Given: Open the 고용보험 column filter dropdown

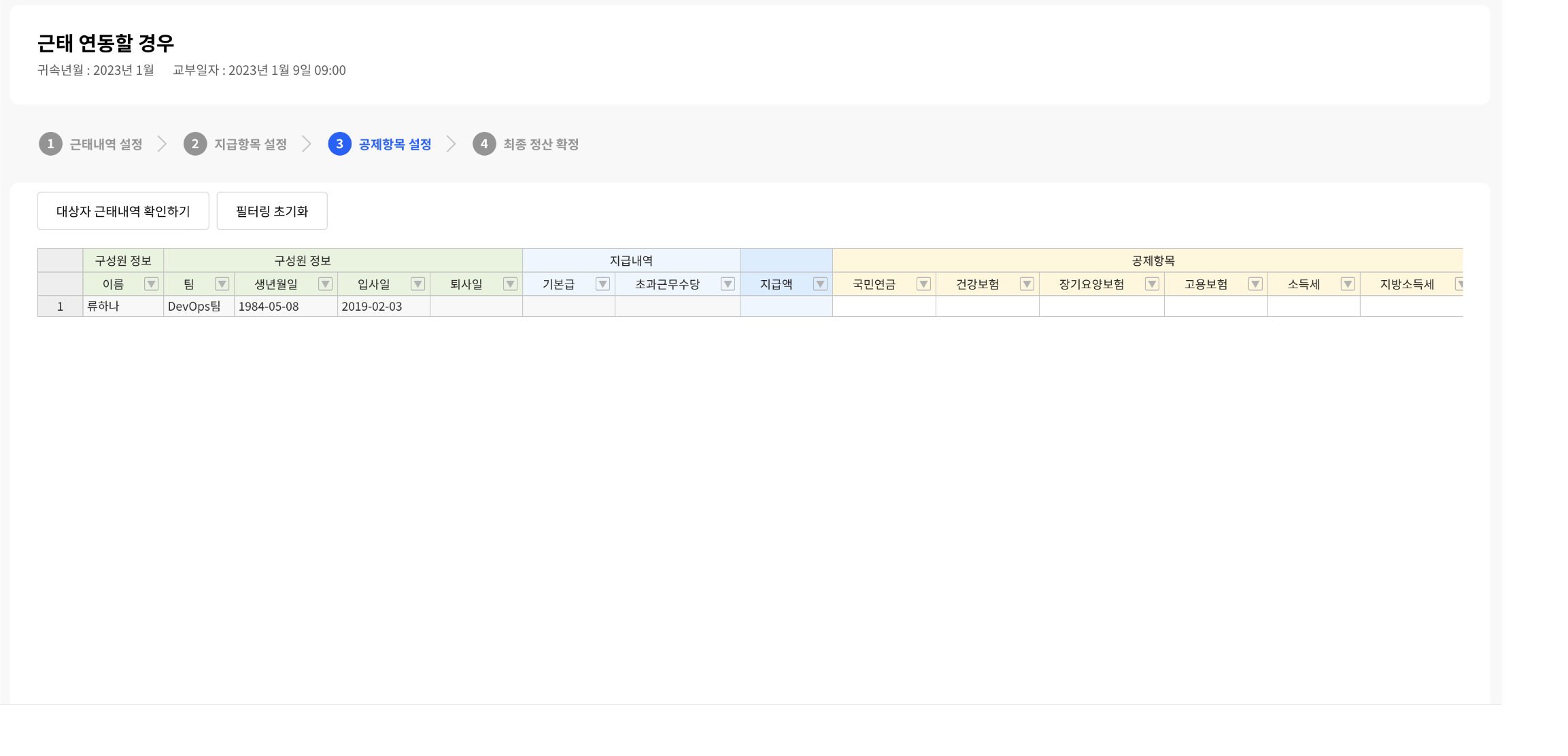Looking at the screenshot, I should [1255, 284].
